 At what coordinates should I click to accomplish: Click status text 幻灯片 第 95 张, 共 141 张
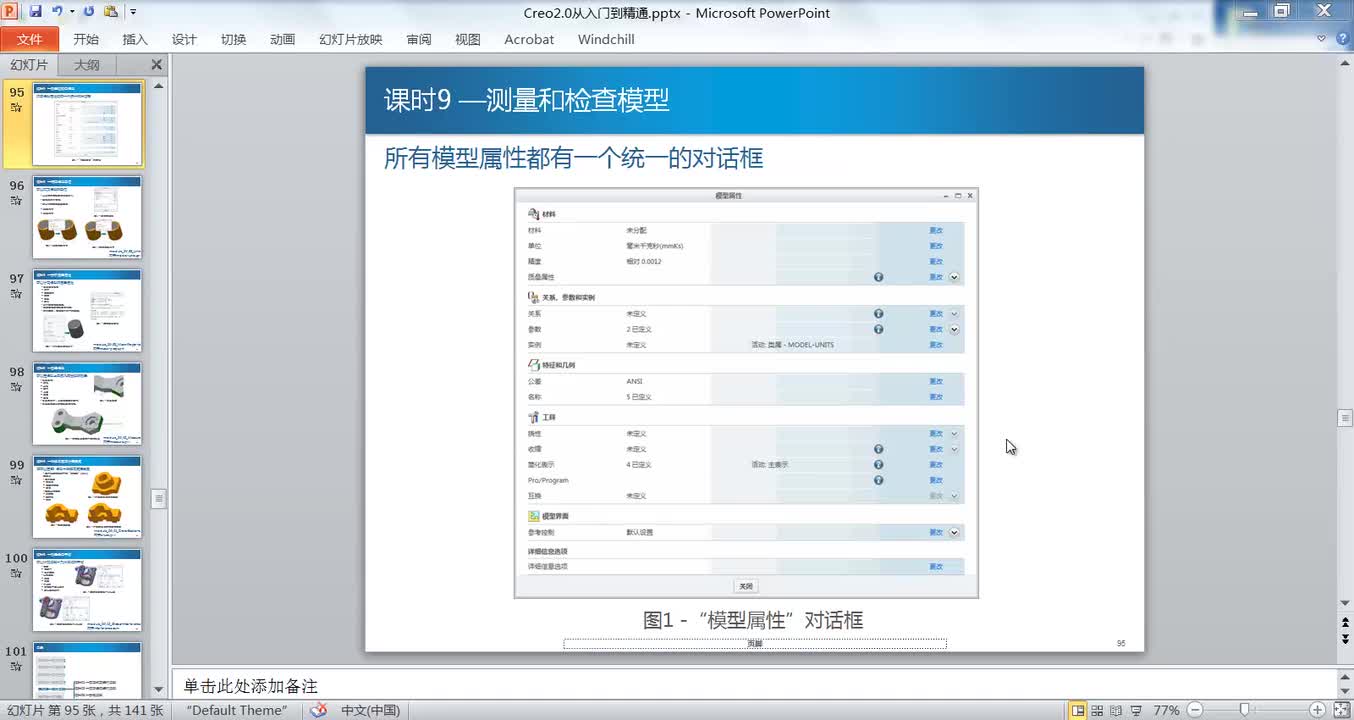pyautogui.click(x=85, y=710)
